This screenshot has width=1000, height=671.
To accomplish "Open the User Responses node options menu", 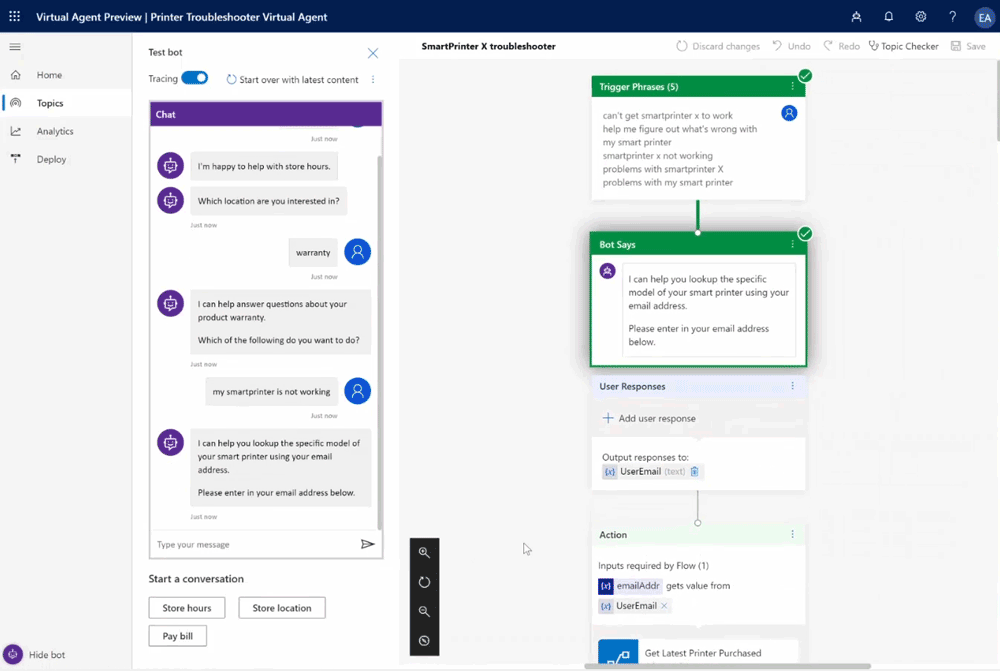I will [793, 386].
